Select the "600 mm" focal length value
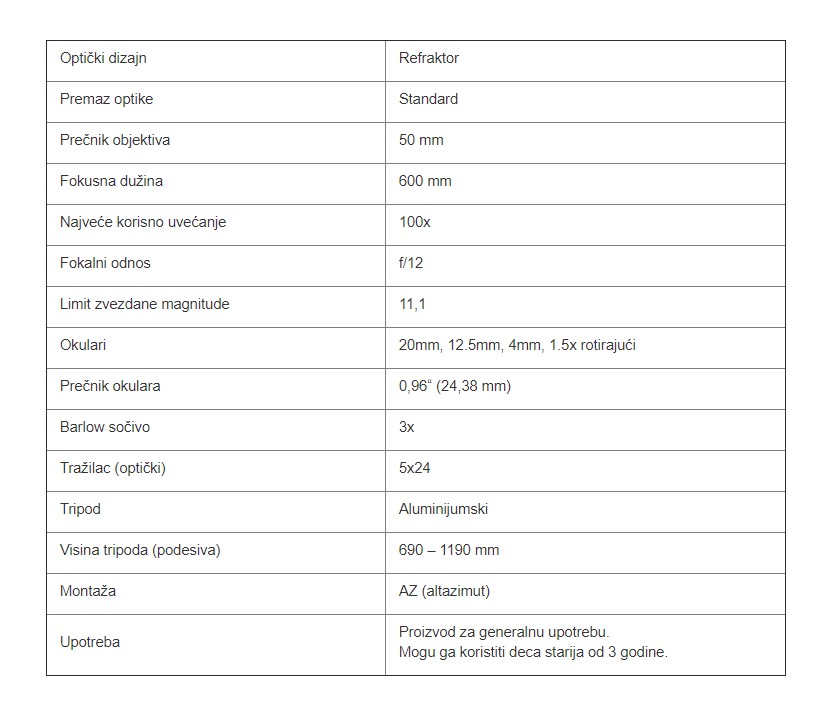 425,181
